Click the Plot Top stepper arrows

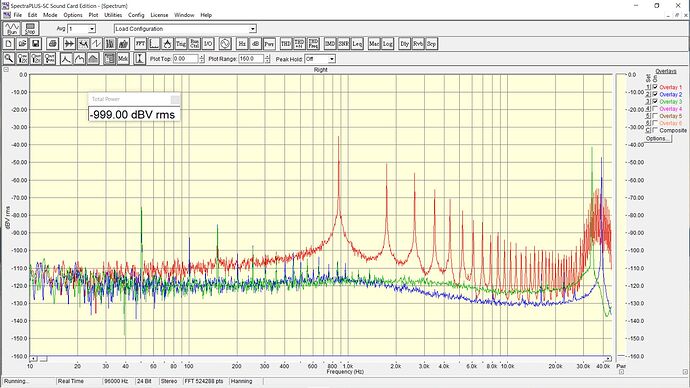point(202,59)
